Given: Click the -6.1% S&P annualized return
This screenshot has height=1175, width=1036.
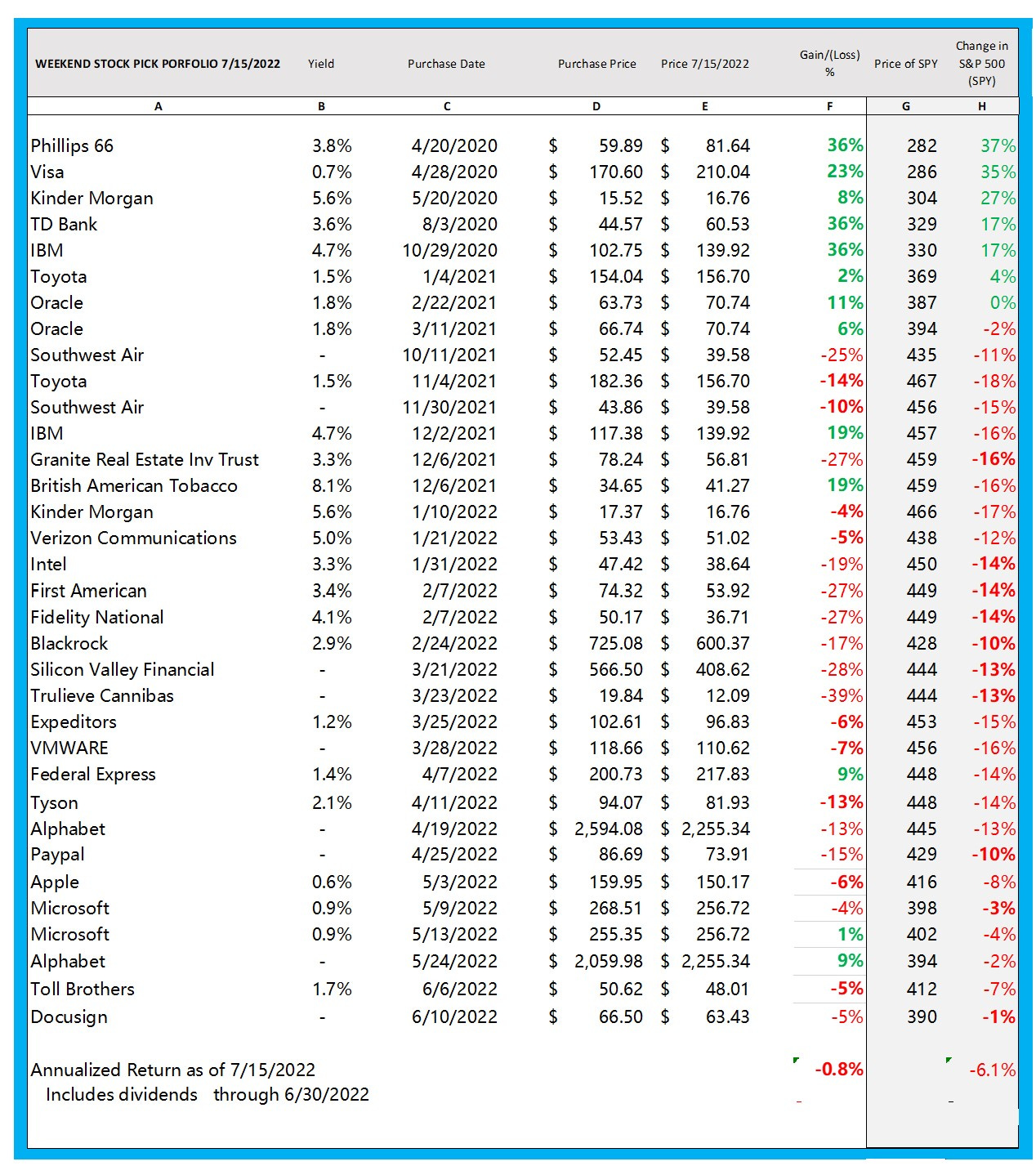Looking at the screenshot, I should [993, 1070].
